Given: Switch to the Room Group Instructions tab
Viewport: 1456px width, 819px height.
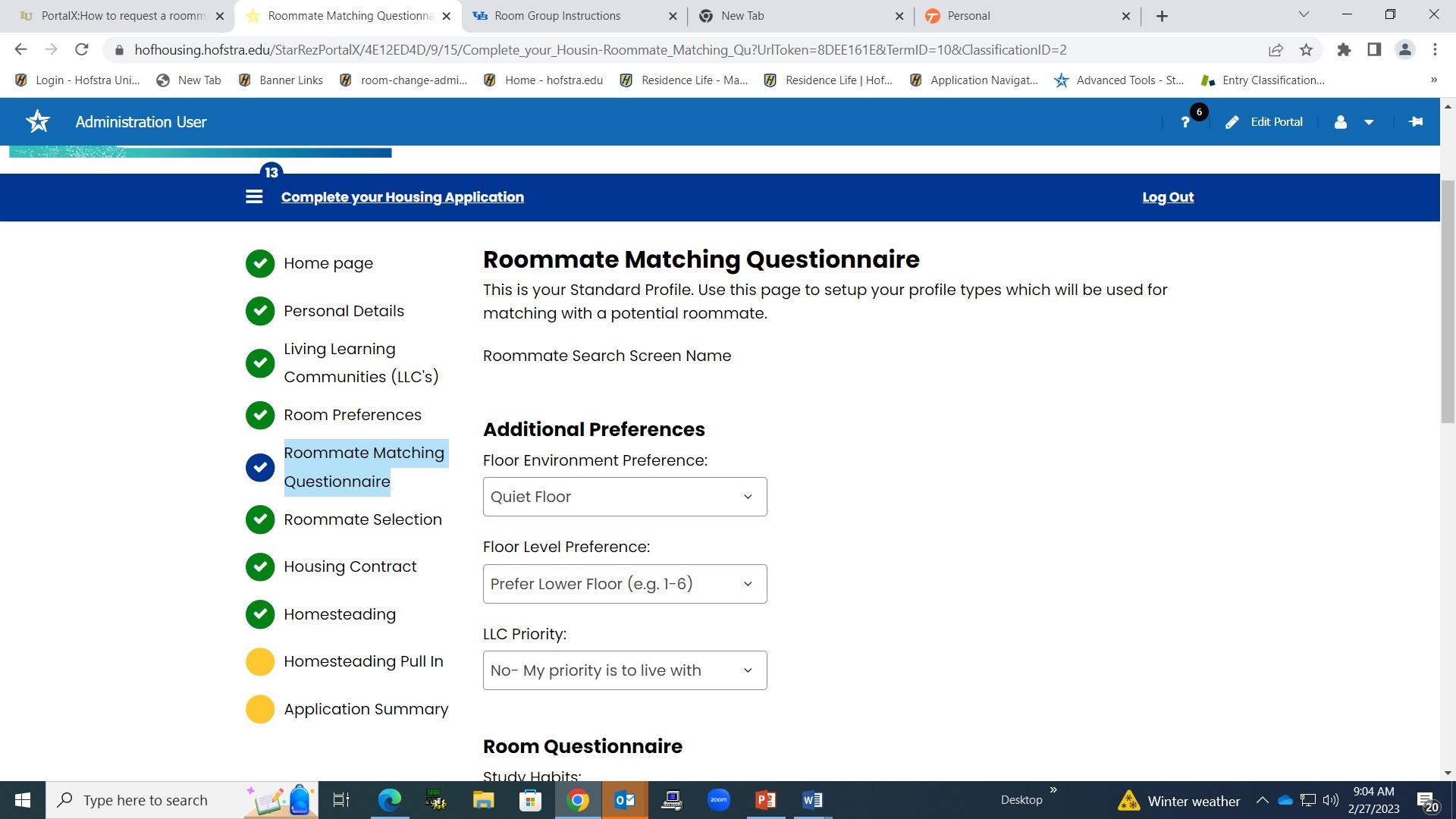Looking at the screenshot, I should point(557,16).
